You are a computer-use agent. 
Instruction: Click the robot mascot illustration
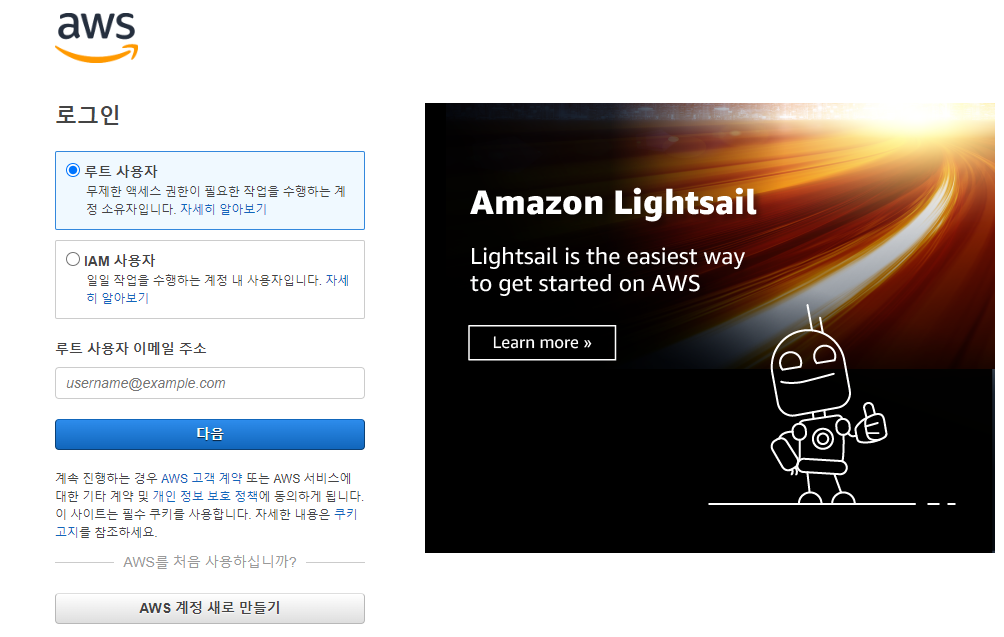826,407
